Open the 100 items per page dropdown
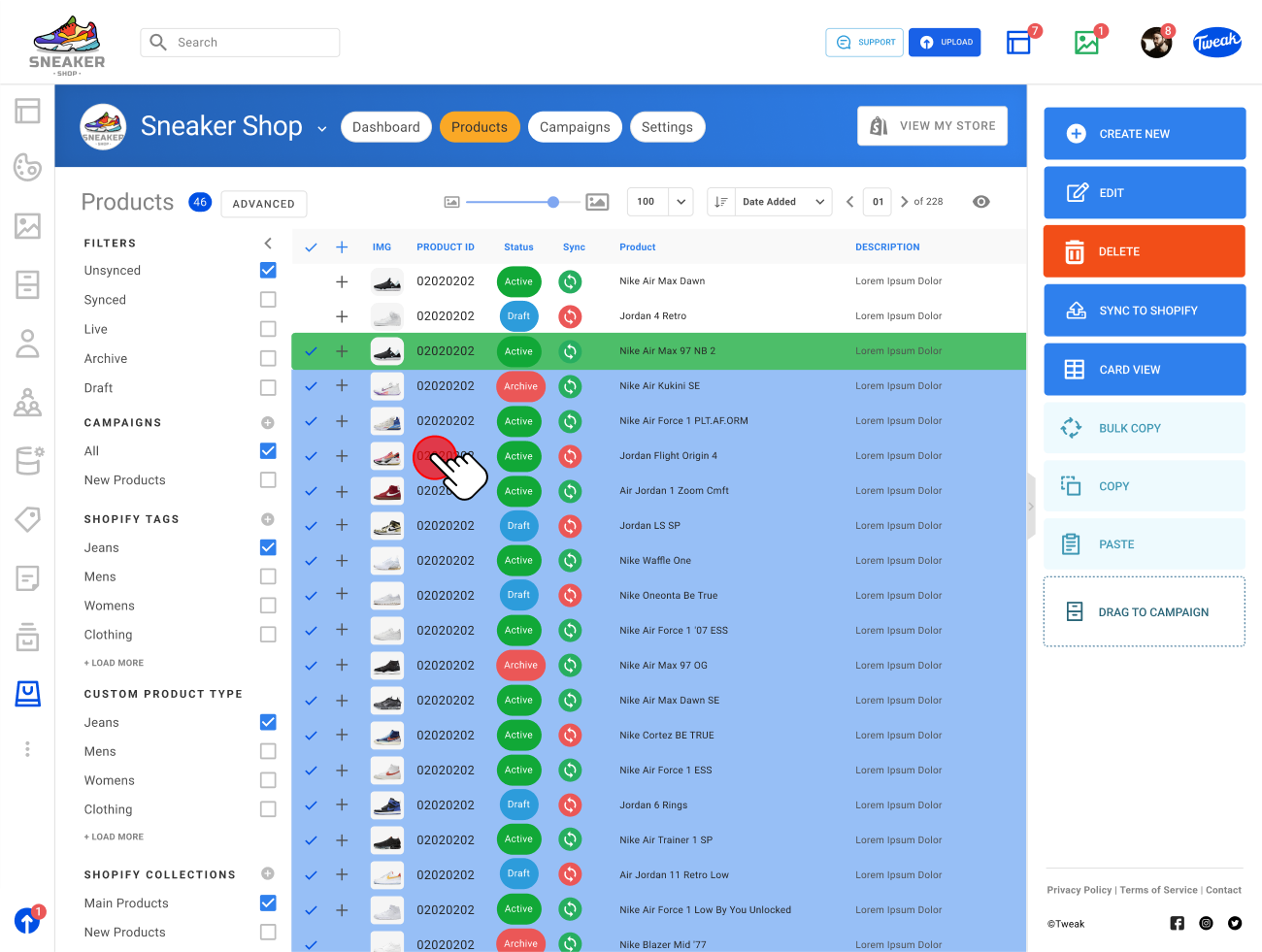The height and width of the screenshot is (952, 1262). (x=659, y=202)
